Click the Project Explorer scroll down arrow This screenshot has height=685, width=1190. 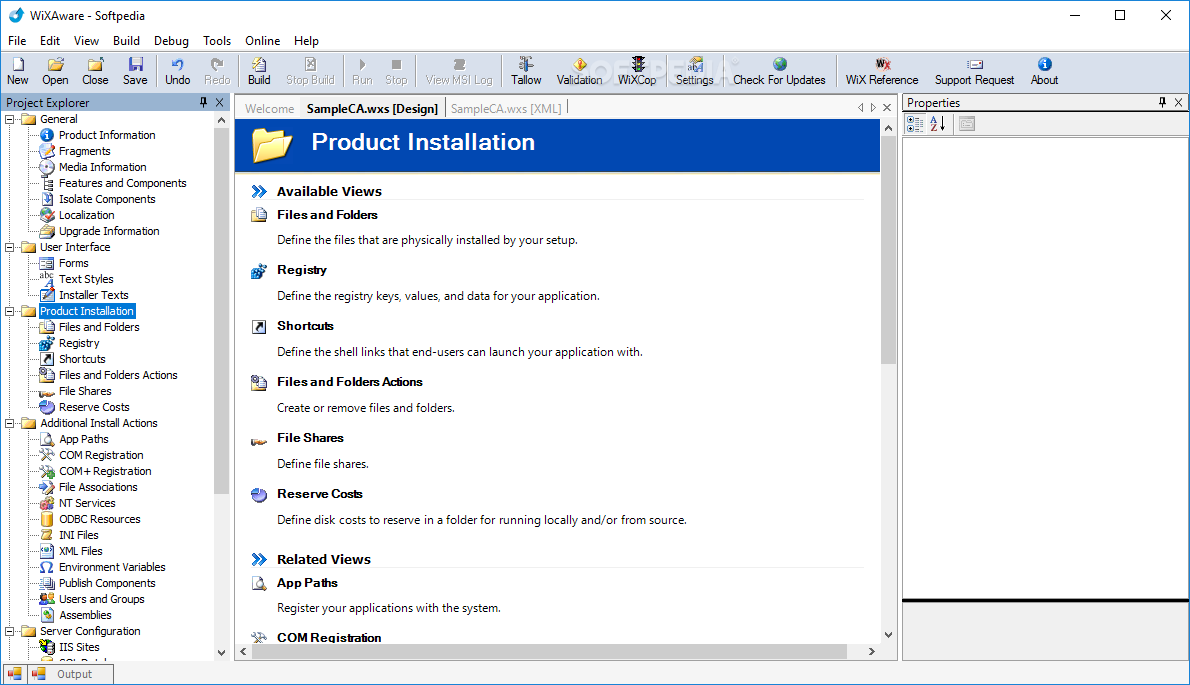(221, 652)
